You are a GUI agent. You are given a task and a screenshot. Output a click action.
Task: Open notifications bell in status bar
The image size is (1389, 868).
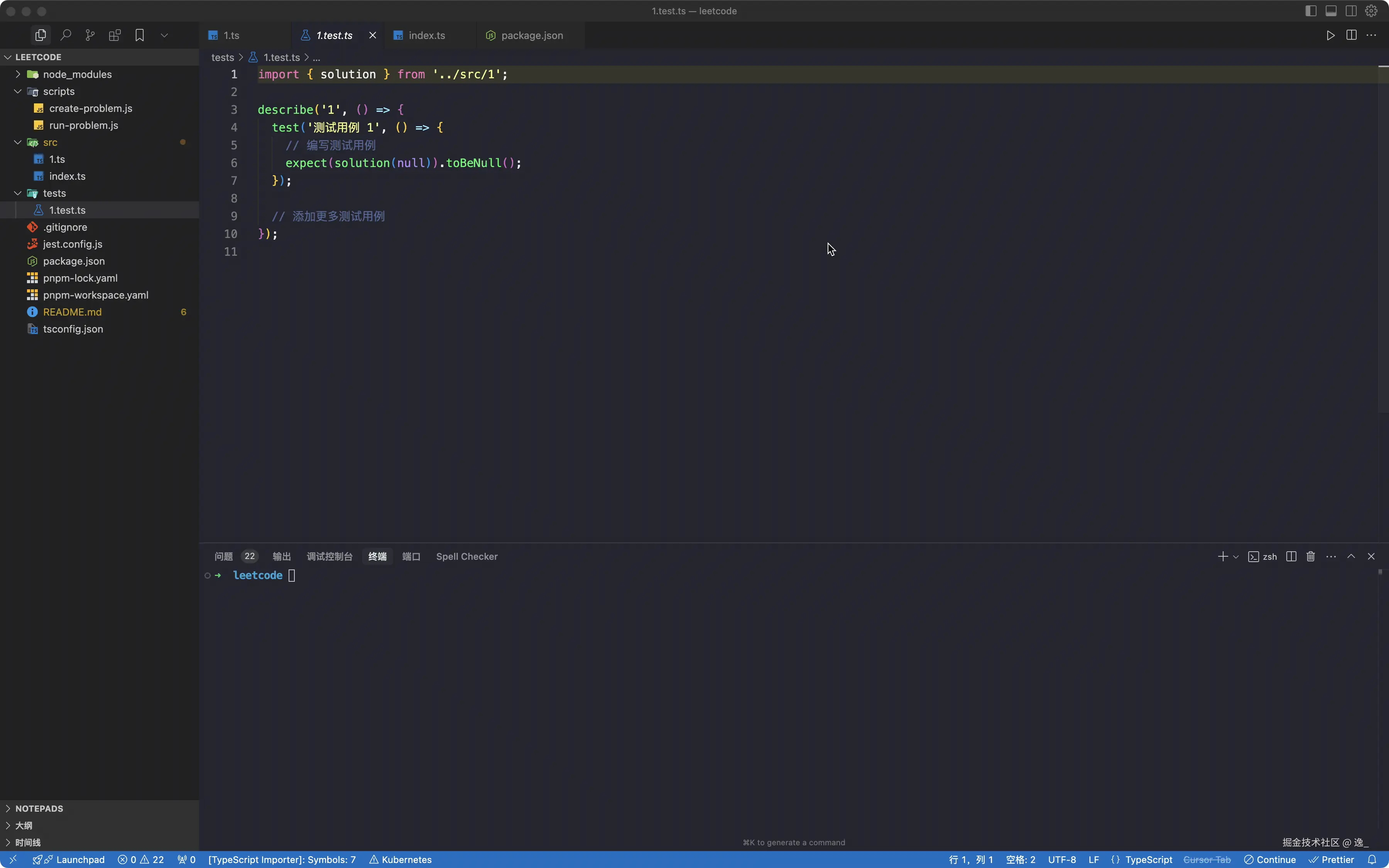click(1372, 860)
